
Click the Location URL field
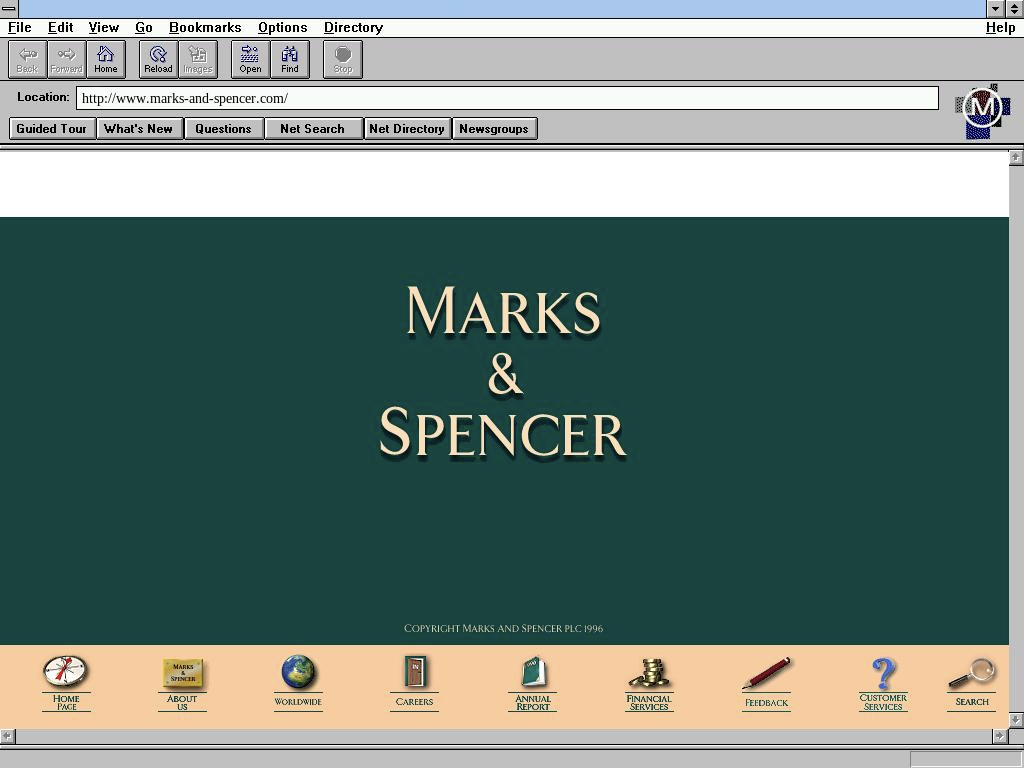[x=507, y=98]
